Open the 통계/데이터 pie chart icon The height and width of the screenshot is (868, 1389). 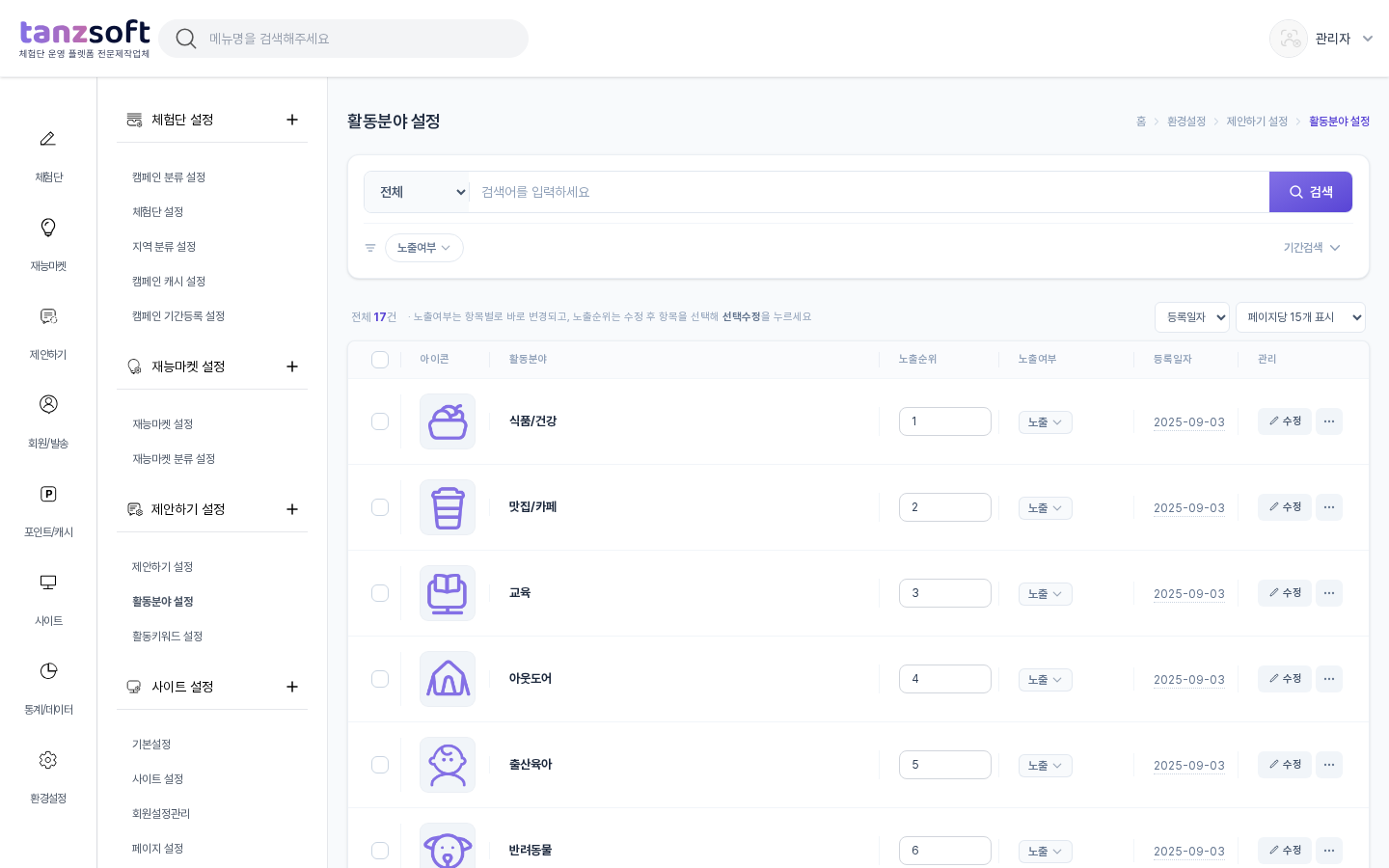tap(48, 671)
